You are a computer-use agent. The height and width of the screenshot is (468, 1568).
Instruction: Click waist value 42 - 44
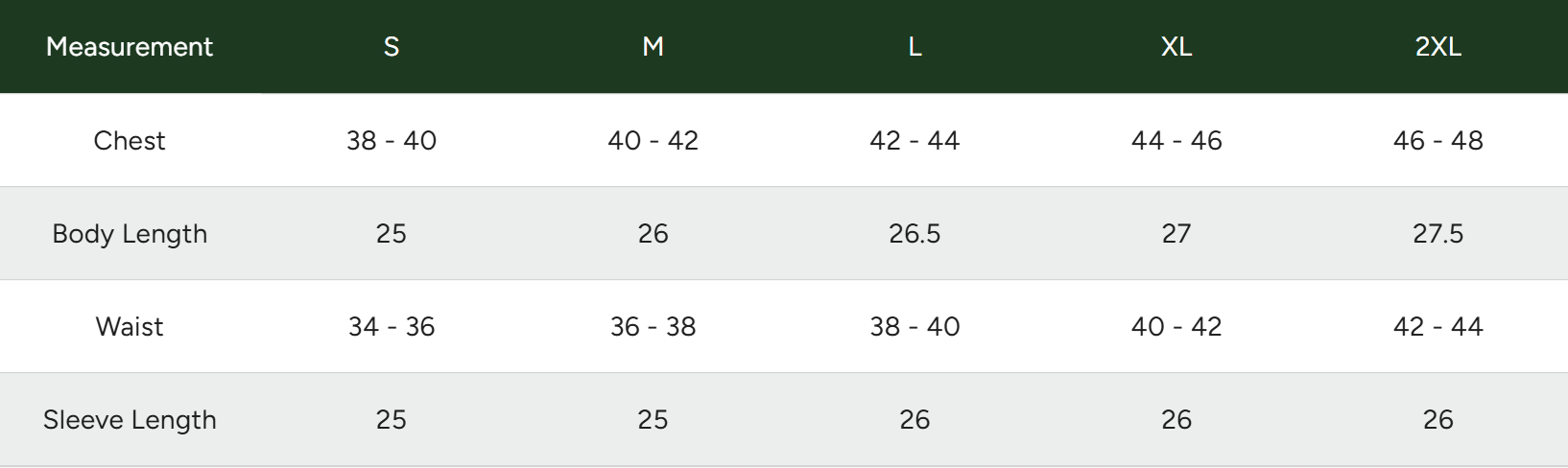(x=1438, y=326)
